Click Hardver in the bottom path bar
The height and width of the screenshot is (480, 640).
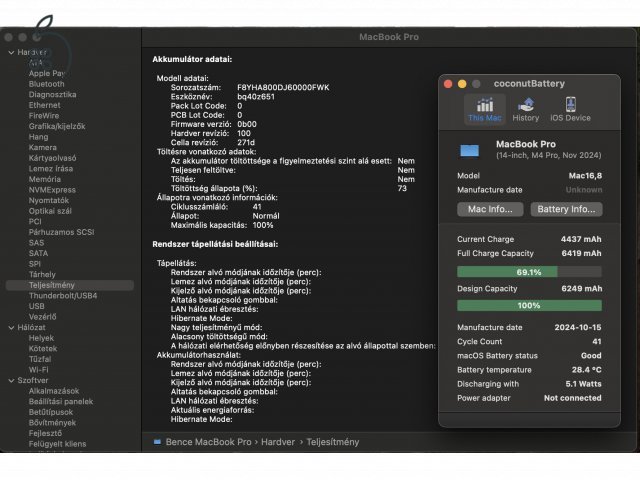tap(278, 442)
